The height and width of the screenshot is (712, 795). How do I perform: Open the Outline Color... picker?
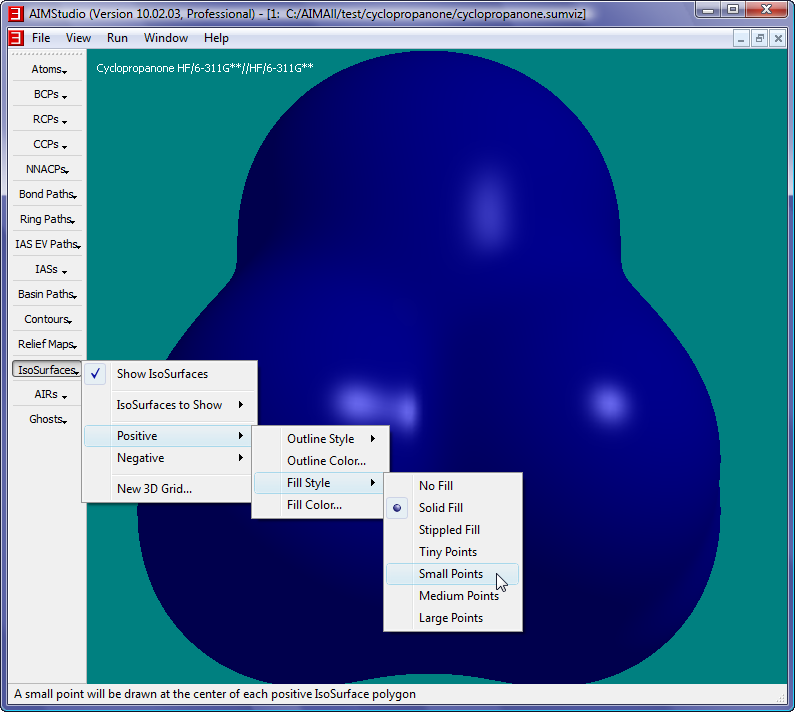(x=326, y=461)
